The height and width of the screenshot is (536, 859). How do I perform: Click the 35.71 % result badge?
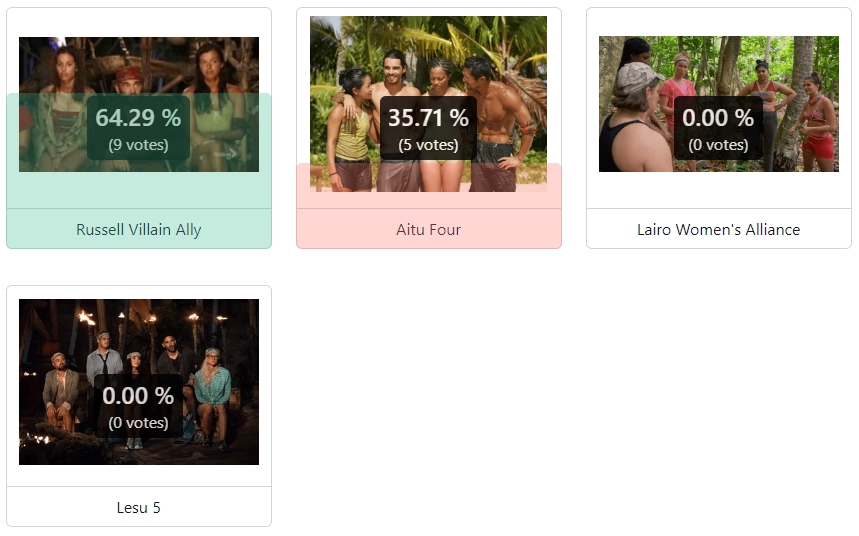pos(428,128)
